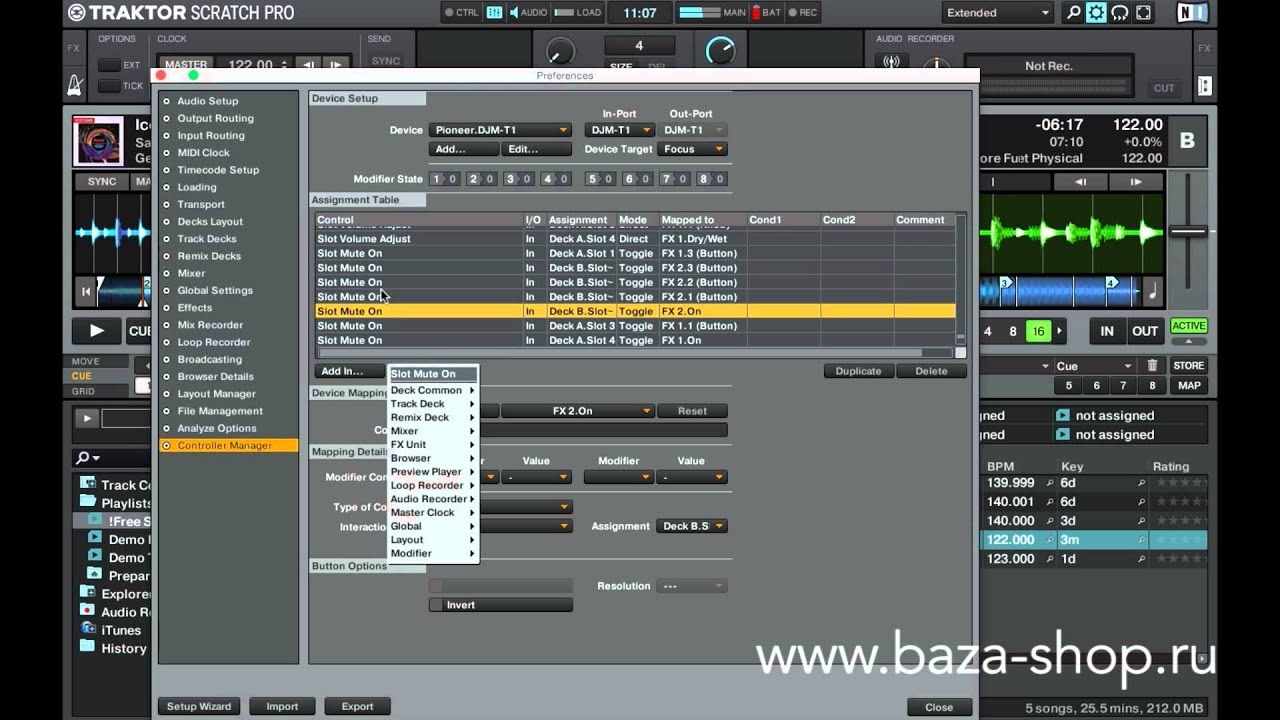This screenshot has height=720, width=1280.
Task: Open the In-Port DJM-T1 dropdown
Action: pyautogui.click(x=619, y=130)
